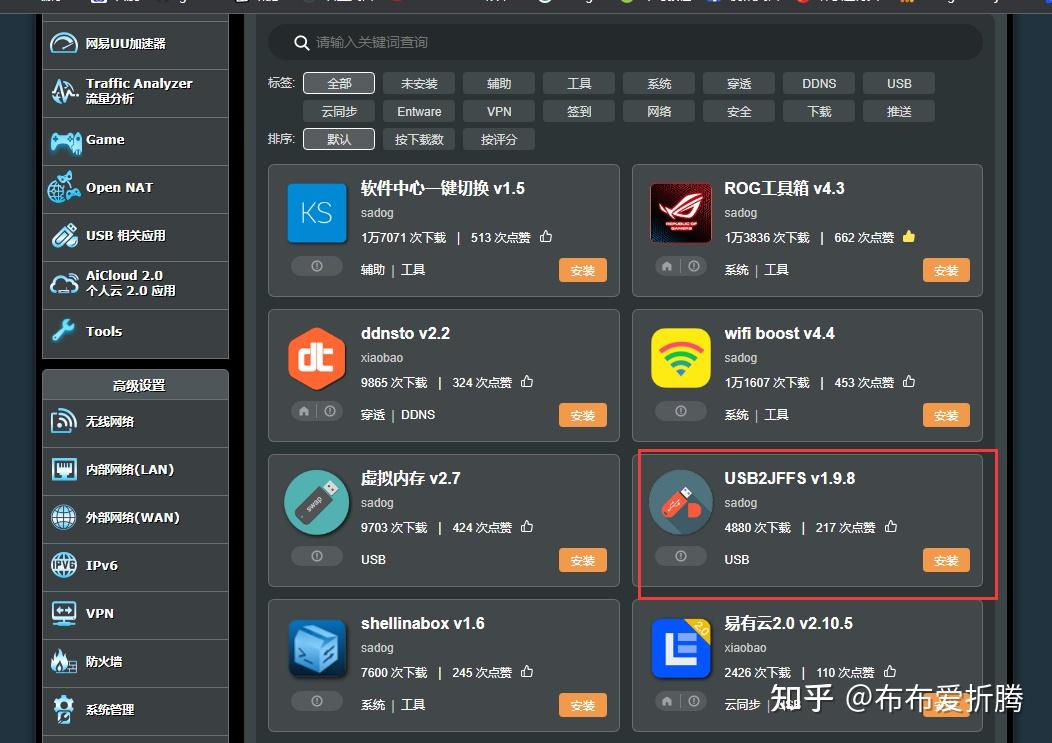The width and height of the screenshot is (1052, 743).
Task: Go to 内部网络(LAN) settings
Action: [136, 470]
